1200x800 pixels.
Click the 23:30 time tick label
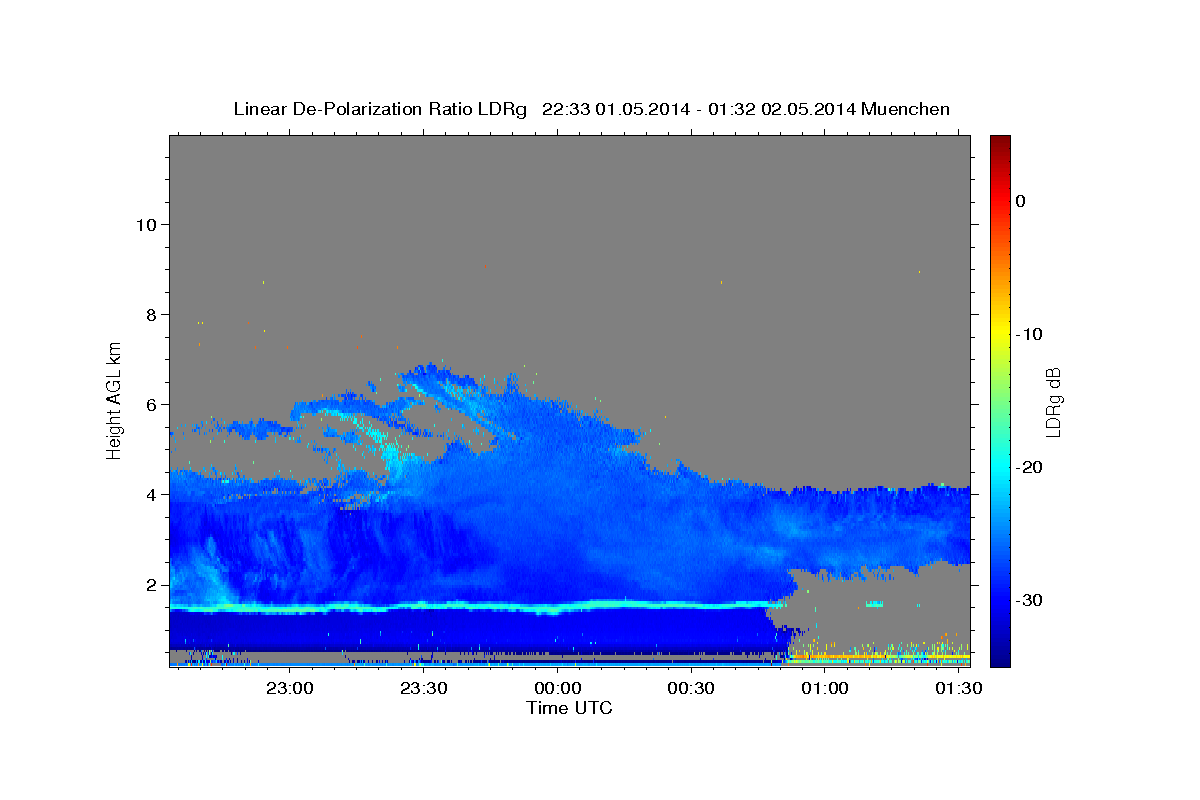coord(424,689)
